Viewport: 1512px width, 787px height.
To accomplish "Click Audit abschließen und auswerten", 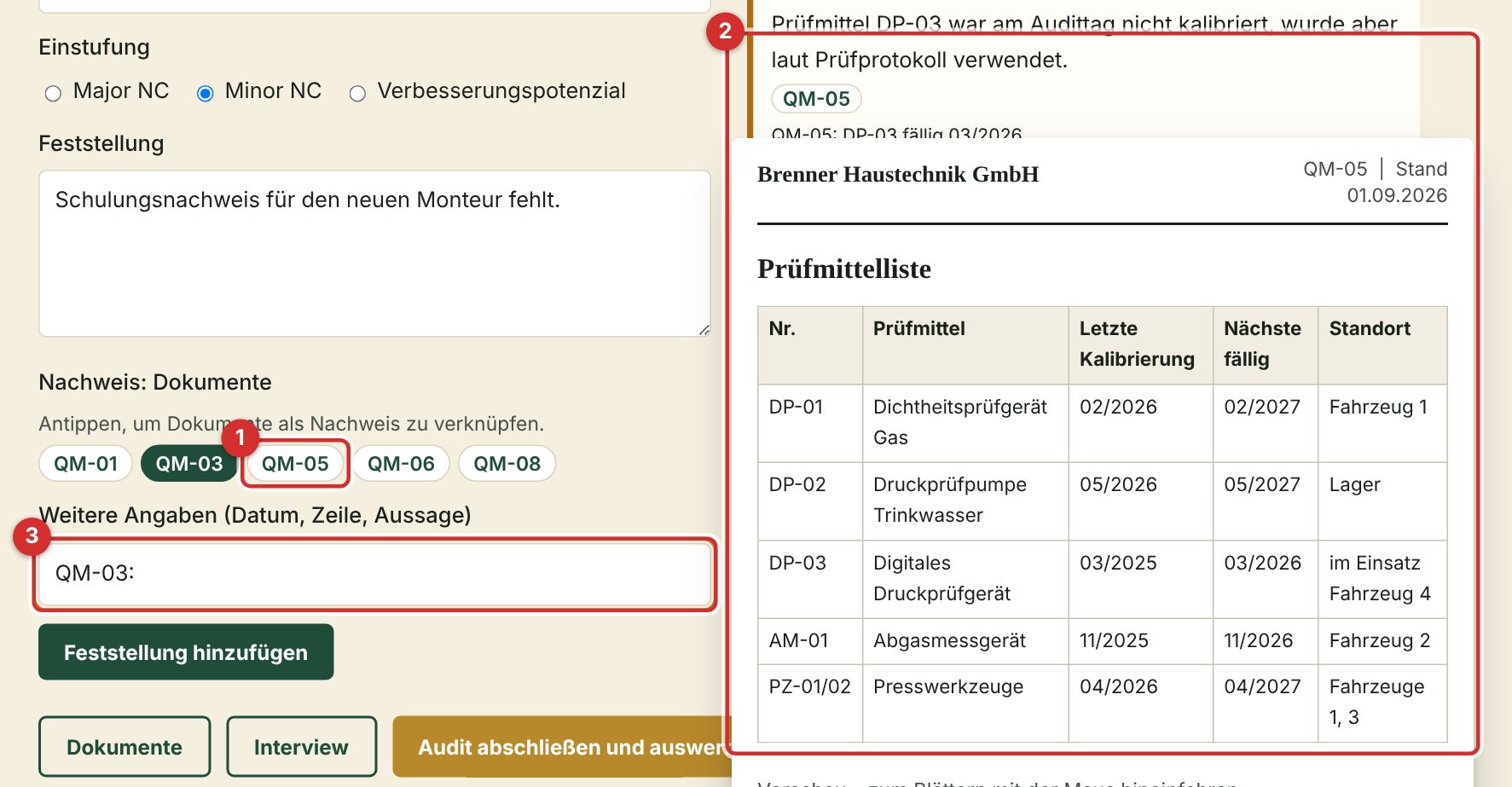I will (x=562, y=747).
